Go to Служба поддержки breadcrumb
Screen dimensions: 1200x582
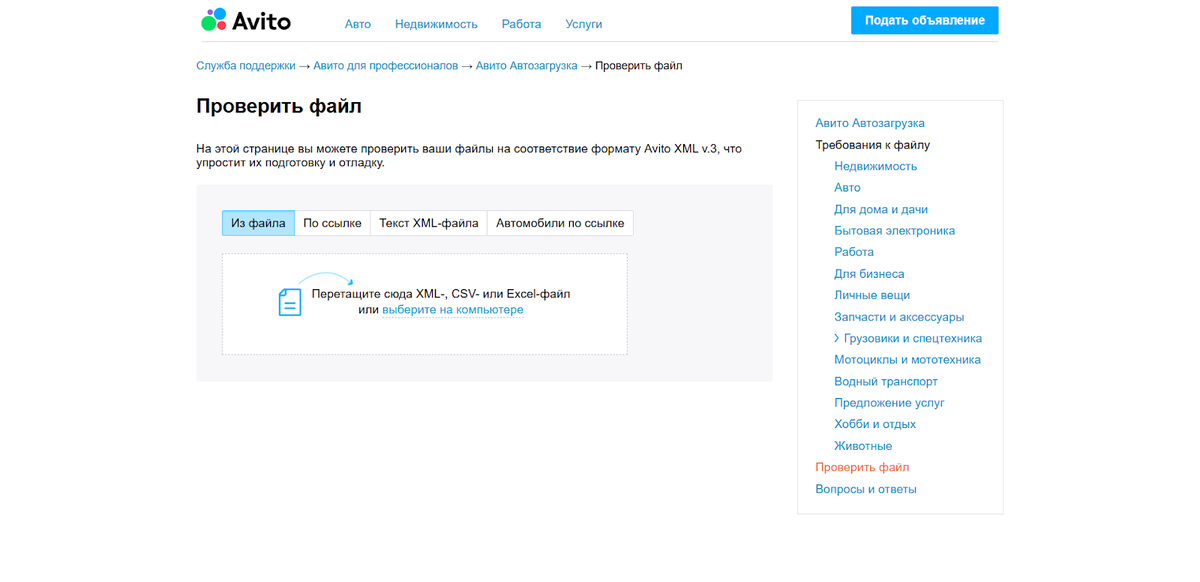tap(246, 66)
